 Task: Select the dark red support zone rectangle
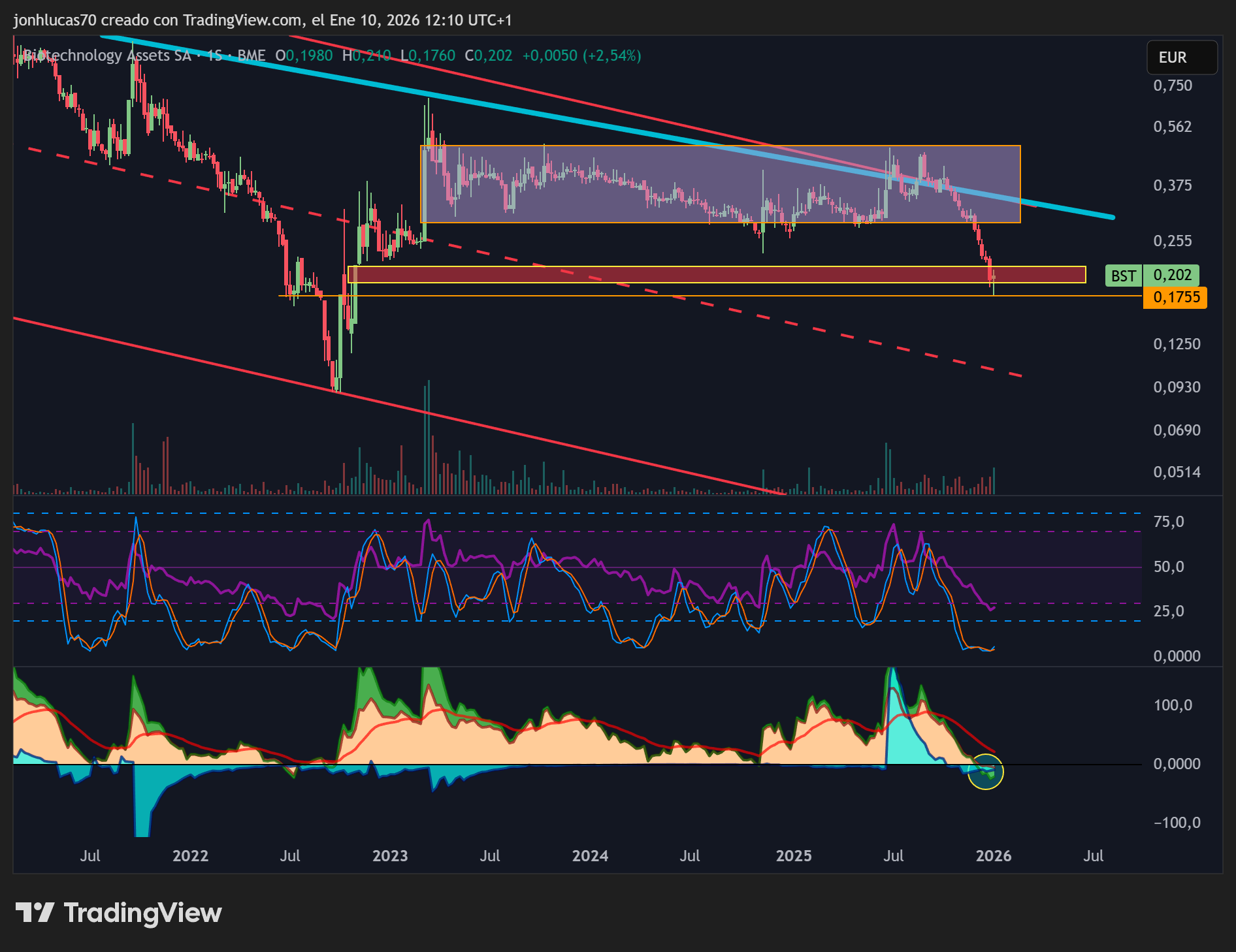pyautogui.click(x=719, y=275)
